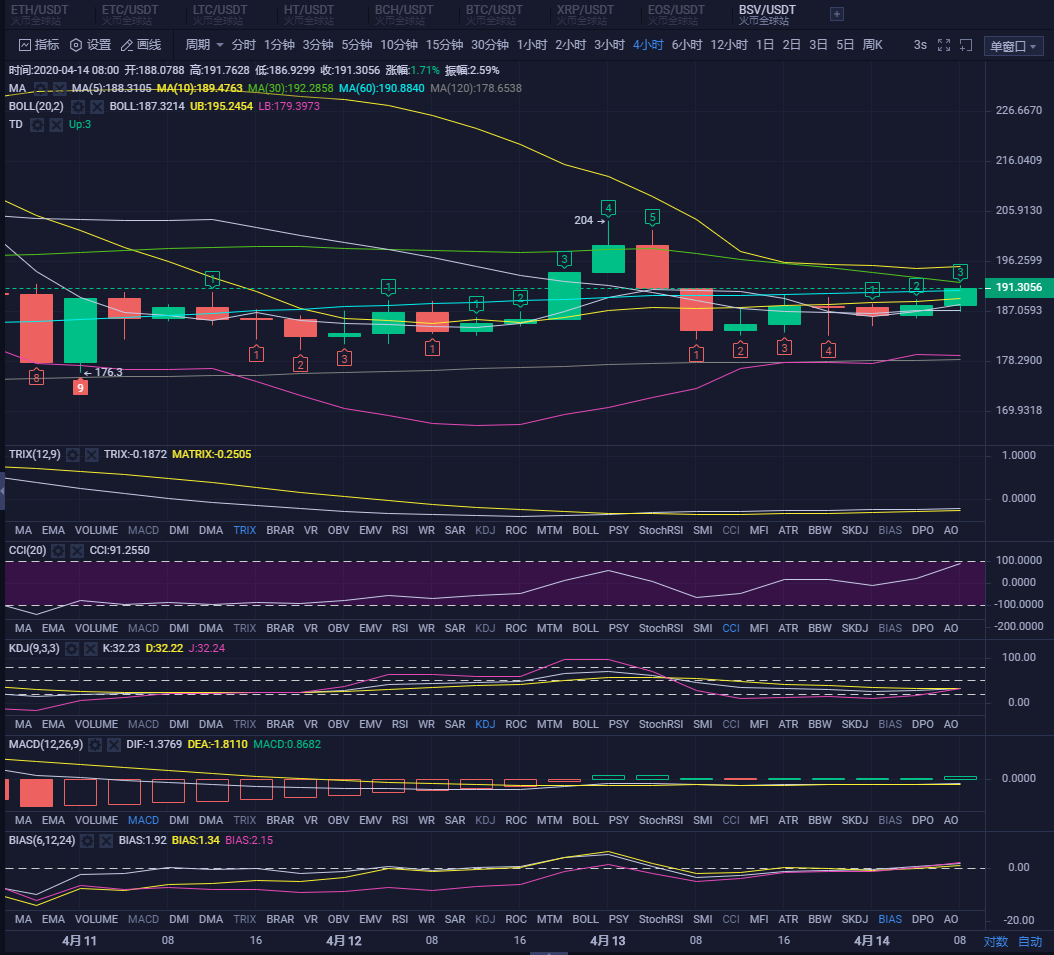Image resolution: width=1054 pixels, height=955 pixels.
Task: Choose VOLUME in the KDJ panel indicator row
Action: (96, 724)
